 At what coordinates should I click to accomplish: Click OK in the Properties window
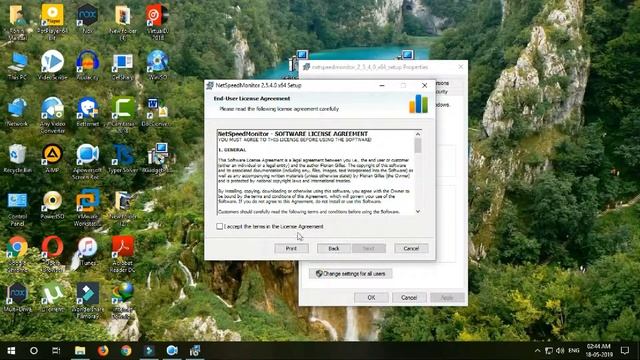371,298
